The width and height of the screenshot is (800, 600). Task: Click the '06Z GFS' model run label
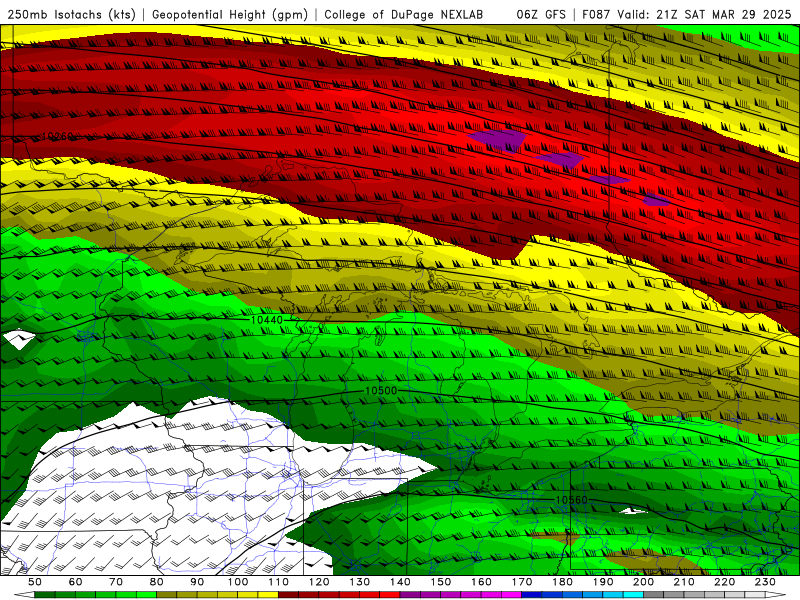click(541, 14)
